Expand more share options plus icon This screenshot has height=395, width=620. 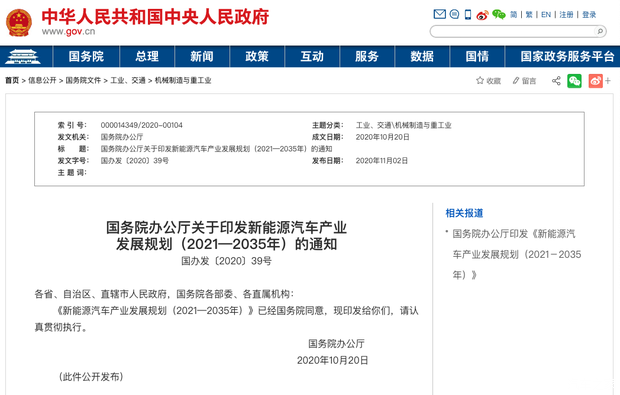608,81
